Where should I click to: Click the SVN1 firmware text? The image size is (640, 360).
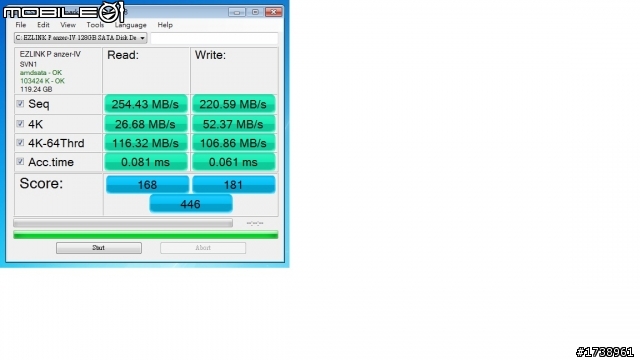pos(28,64)
